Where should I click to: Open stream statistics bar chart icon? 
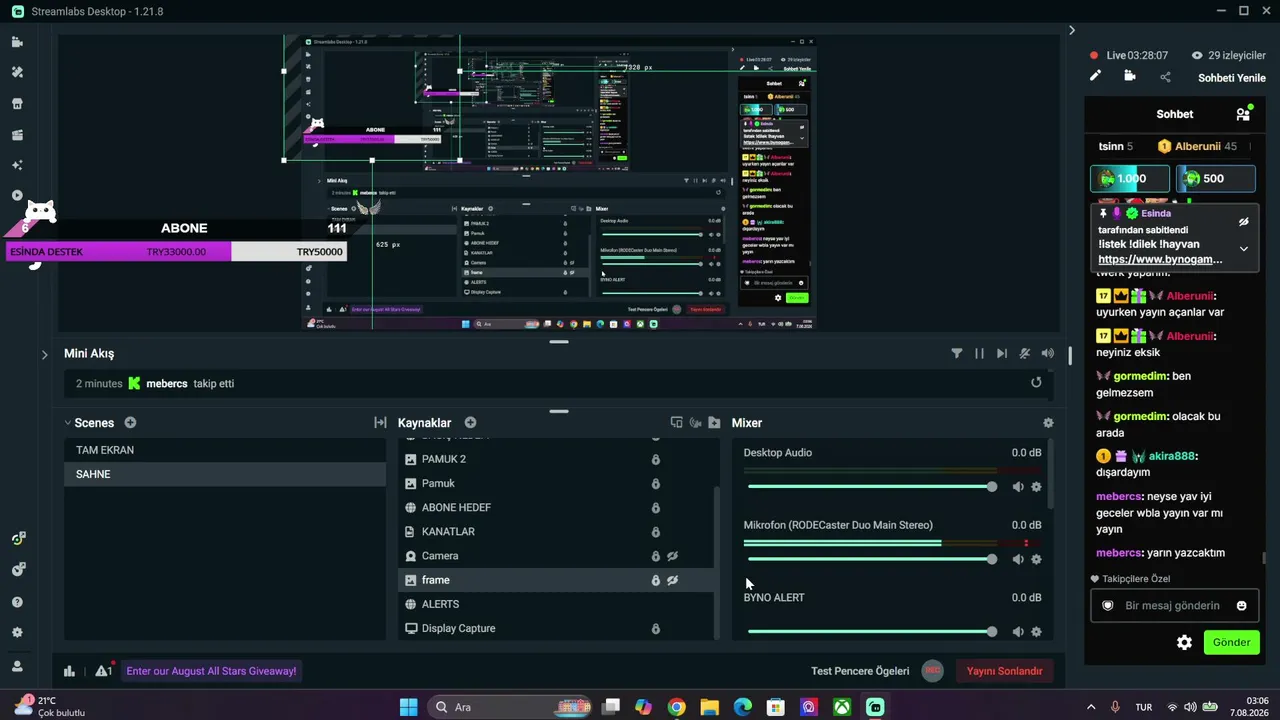coord(69,671)
